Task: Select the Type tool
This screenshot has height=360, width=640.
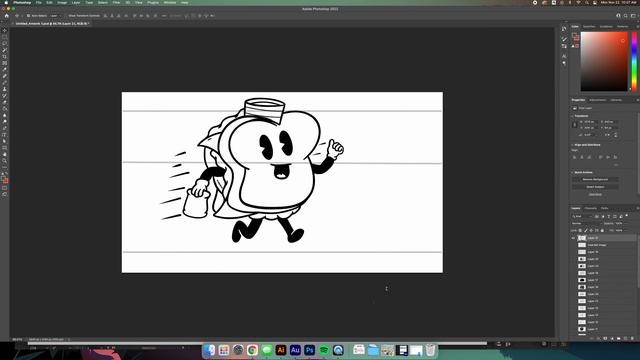Action: coord(4,135)
